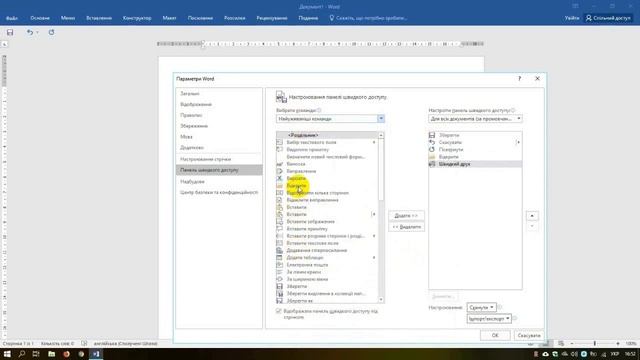Select the Виправлення command in the list
This screenshot has width=640, height=360.
(301, 171)
